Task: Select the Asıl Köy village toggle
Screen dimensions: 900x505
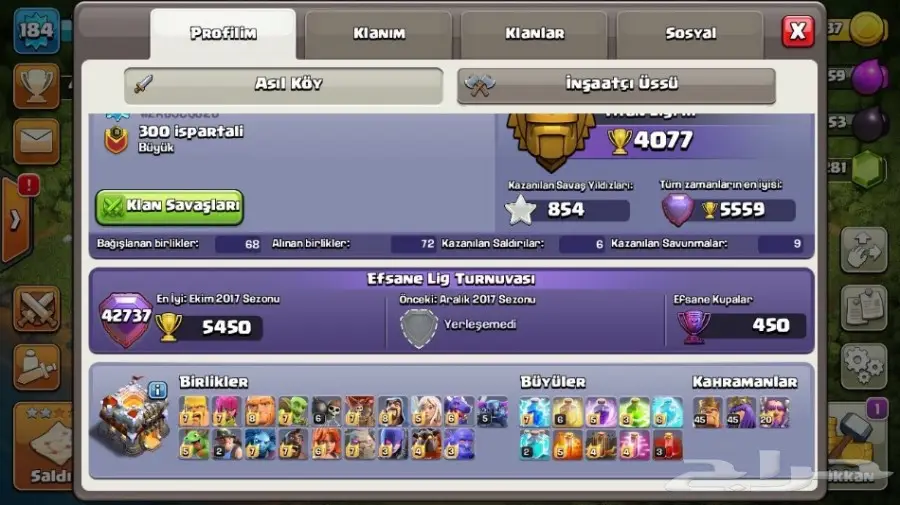Action: [284, 85]
